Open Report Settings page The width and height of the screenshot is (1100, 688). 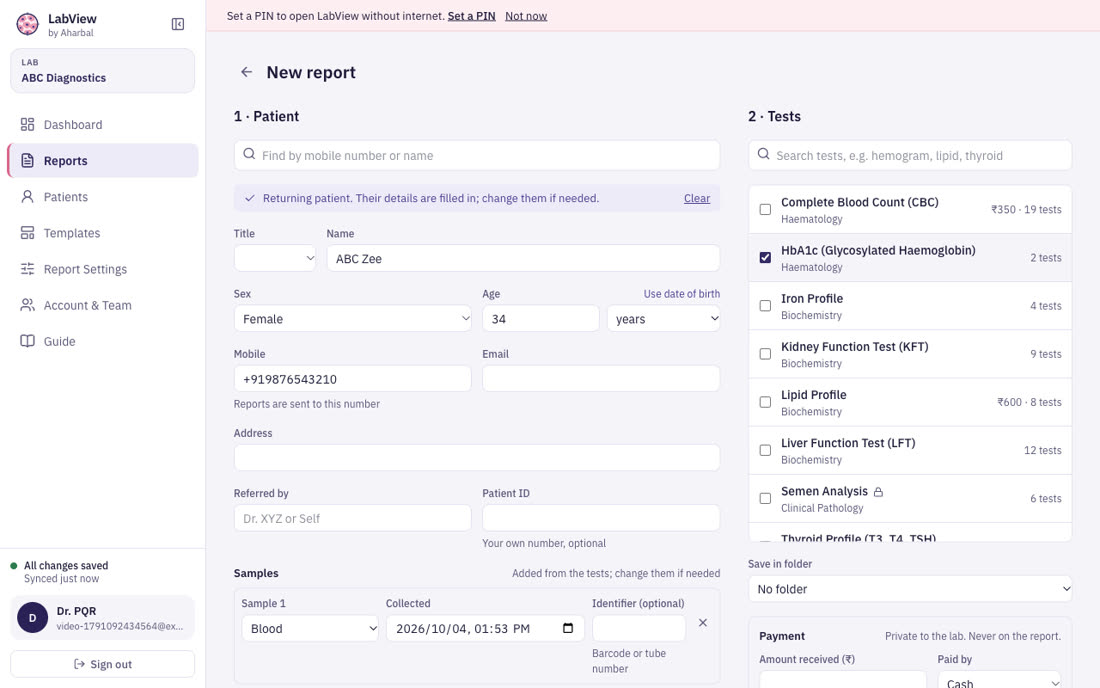click(x=102, y=269)
